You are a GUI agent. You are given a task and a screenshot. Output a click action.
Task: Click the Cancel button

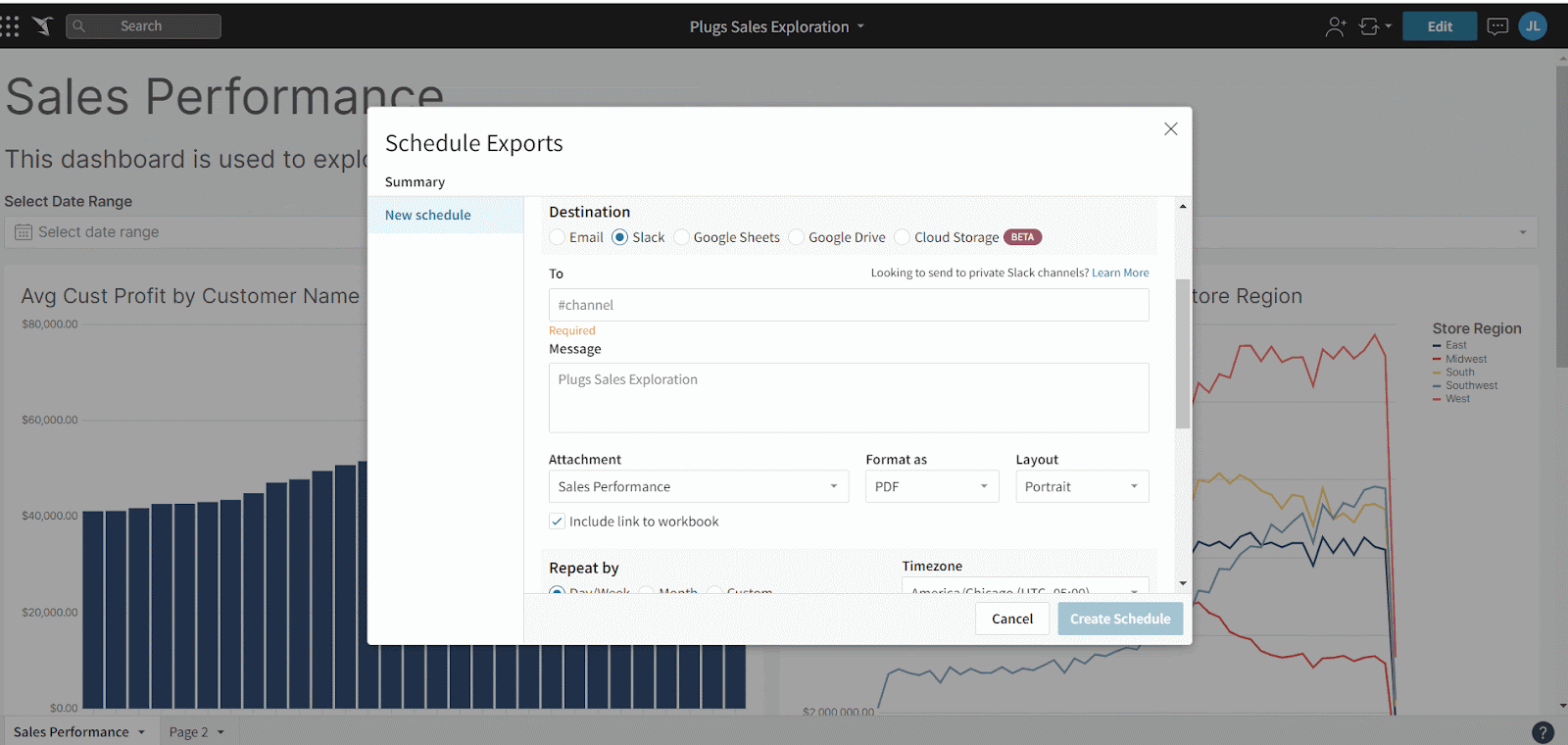pyautogui.click(x=1012, y=619)
